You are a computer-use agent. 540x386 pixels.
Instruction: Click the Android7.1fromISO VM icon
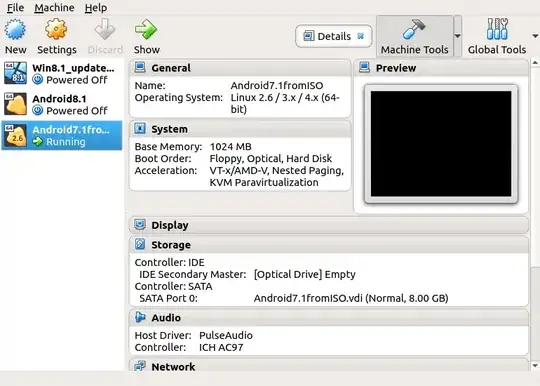pyautogui.click(x=15, y=135)
